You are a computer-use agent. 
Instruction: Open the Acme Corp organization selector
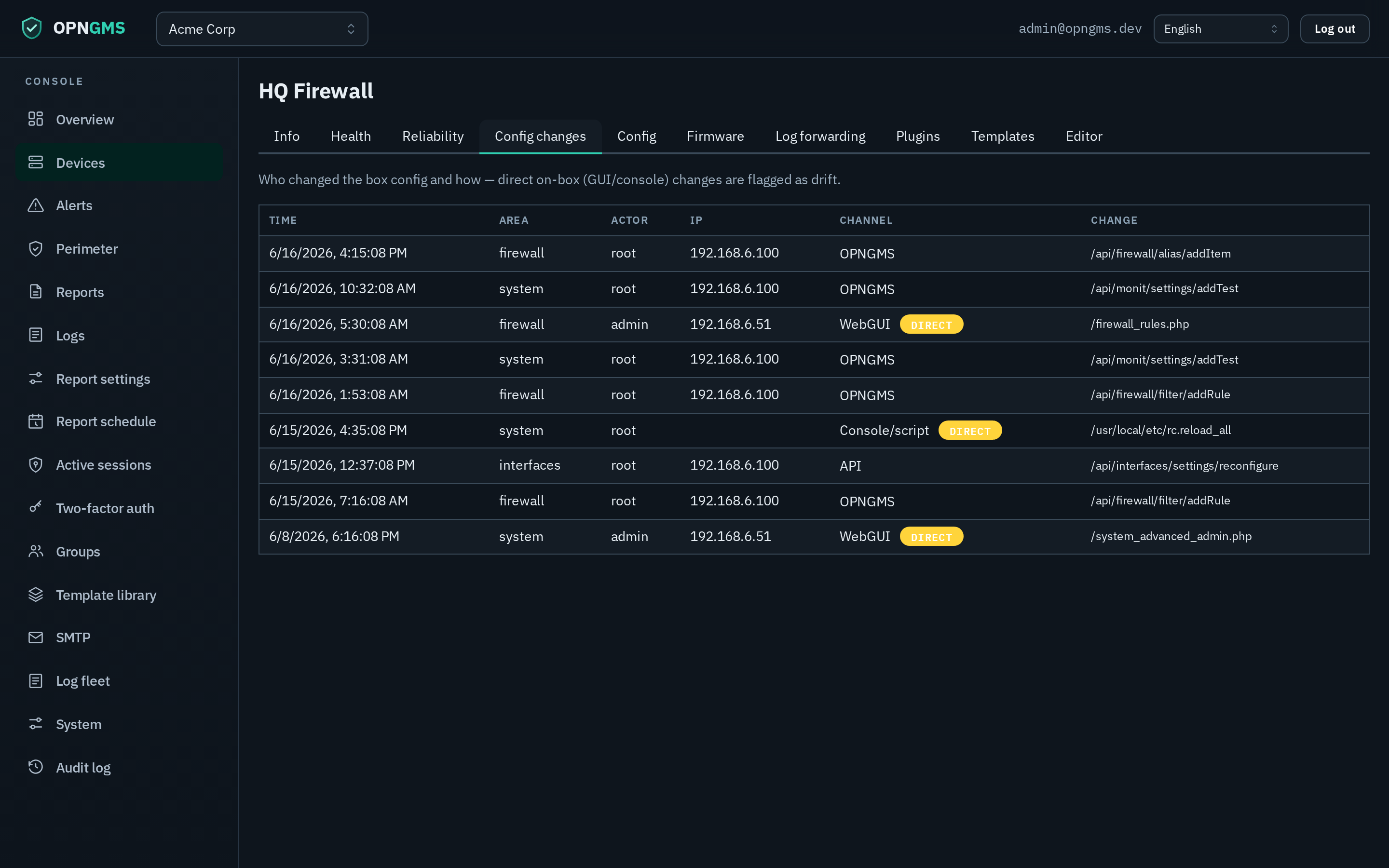[x=262, y=29]
